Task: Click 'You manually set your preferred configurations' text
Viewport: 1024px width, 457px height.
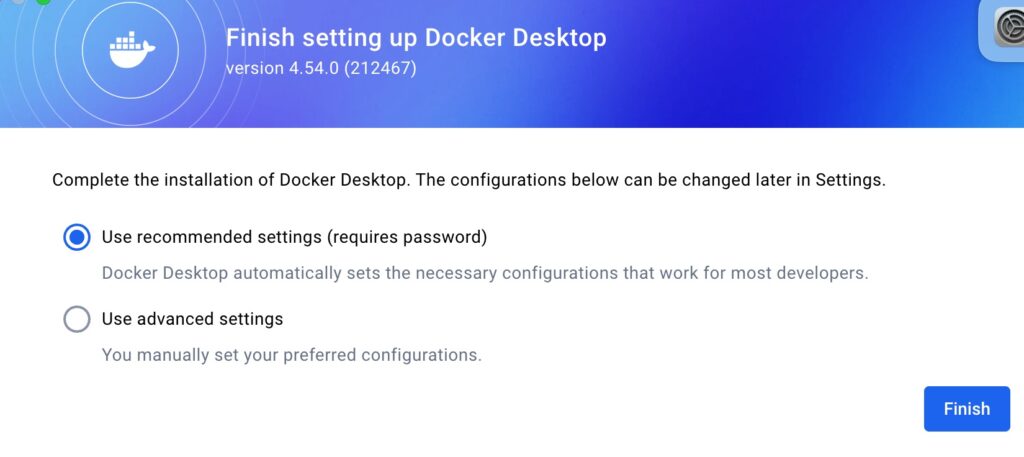Action: [x=291, y=354]
